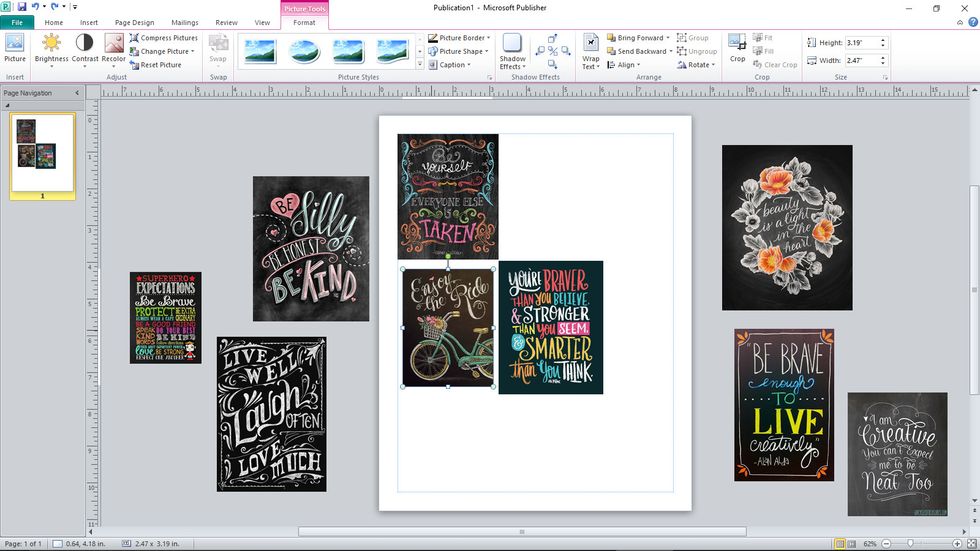Select the Crop tool
The image size is (980, 551).
coord(738,49)
